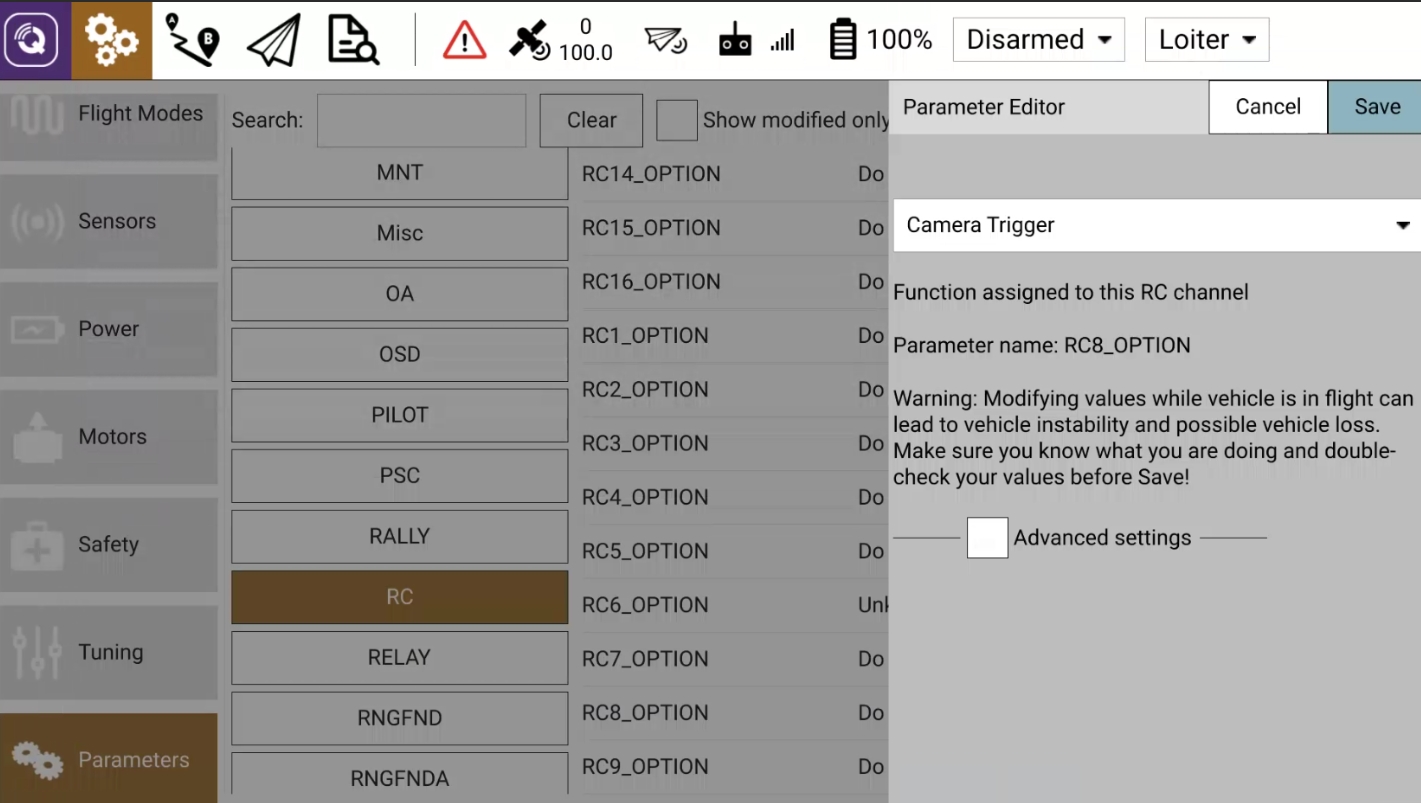The height and width of the screenshot is (803, 1421).
Task: Open Vehicle Setup gears icon
Action: point(111,40)
